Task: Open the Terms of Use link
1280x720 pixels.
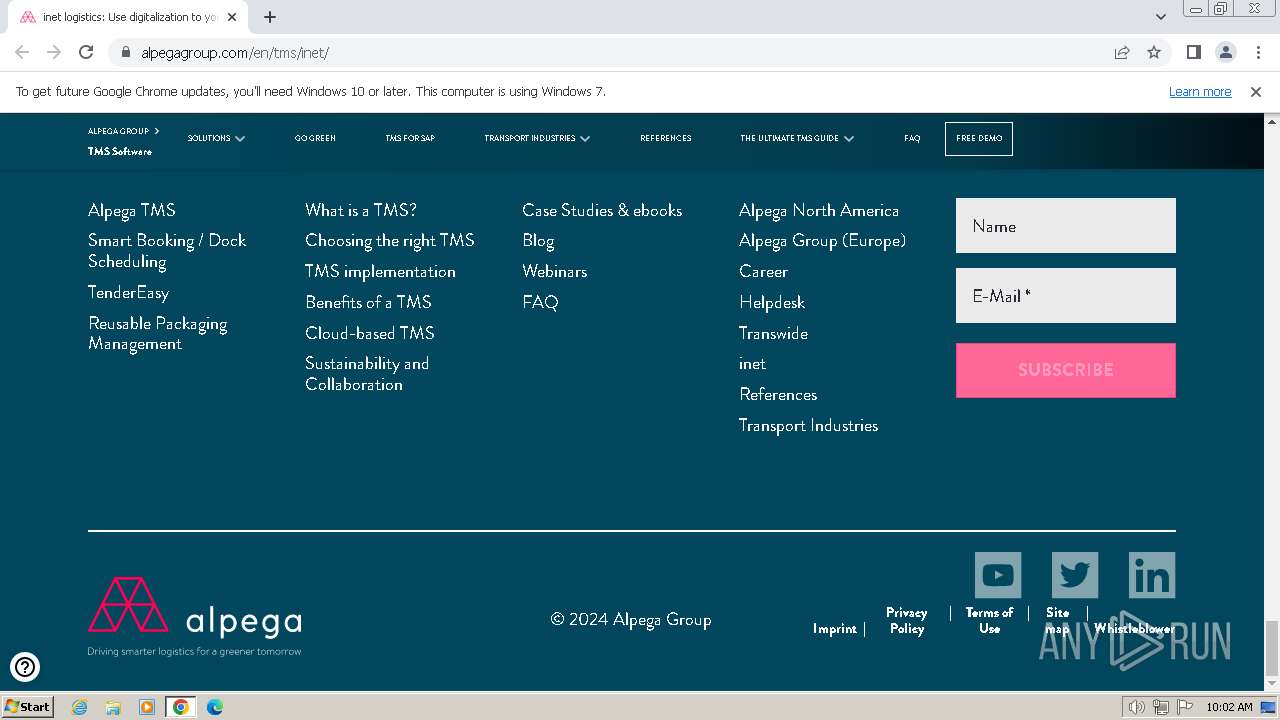Action: coord(989,621)
